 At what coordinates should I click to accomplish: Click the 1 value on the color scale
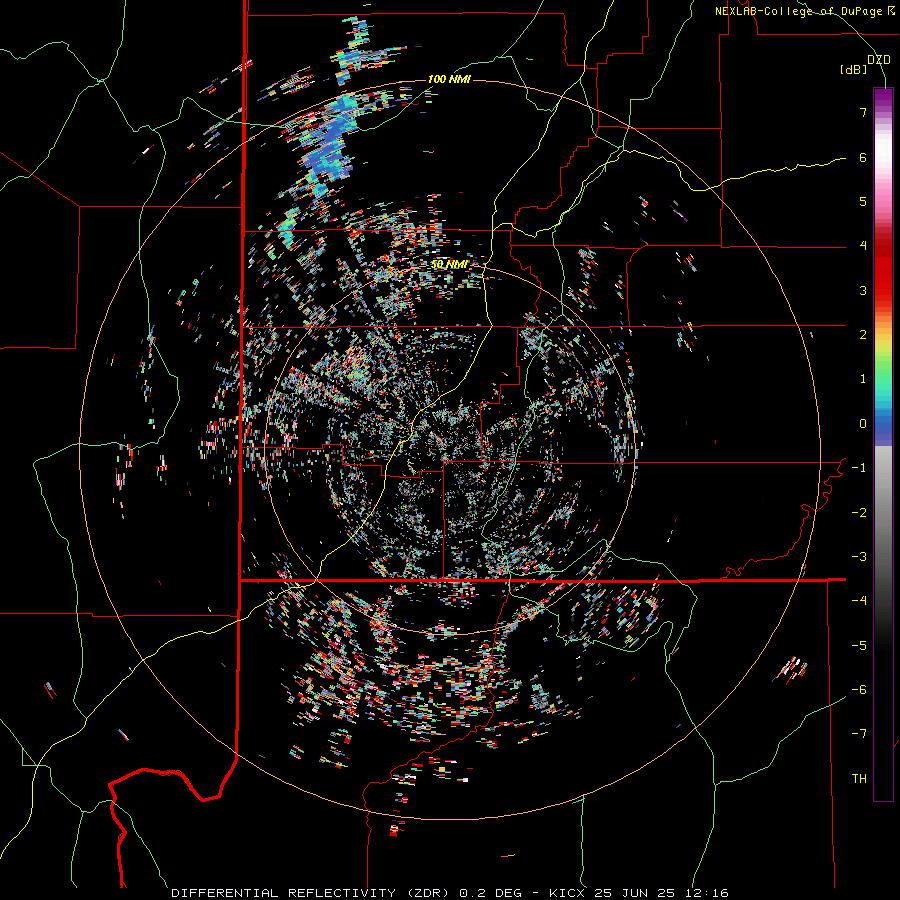863,379
